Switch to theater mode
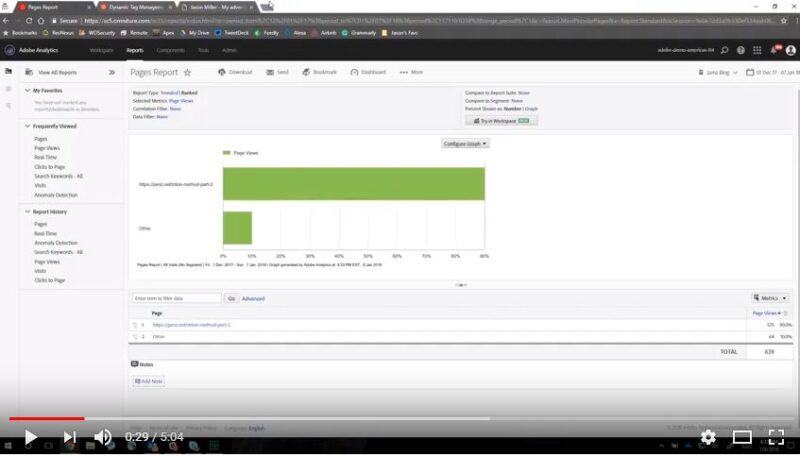 click(x=742, y=437)
